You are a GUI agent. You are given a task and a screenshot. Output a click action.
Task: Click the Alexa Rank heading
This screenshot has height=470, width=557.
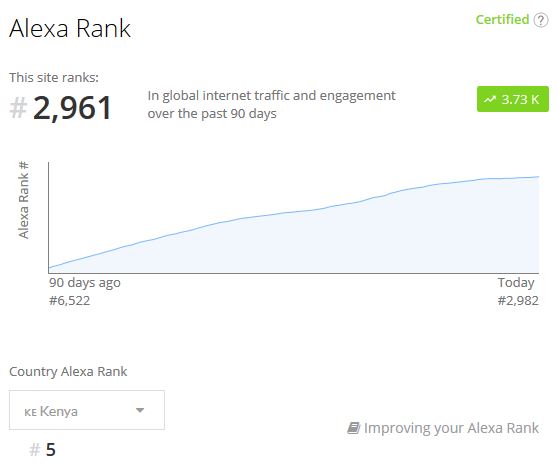[x=70, y=28]
